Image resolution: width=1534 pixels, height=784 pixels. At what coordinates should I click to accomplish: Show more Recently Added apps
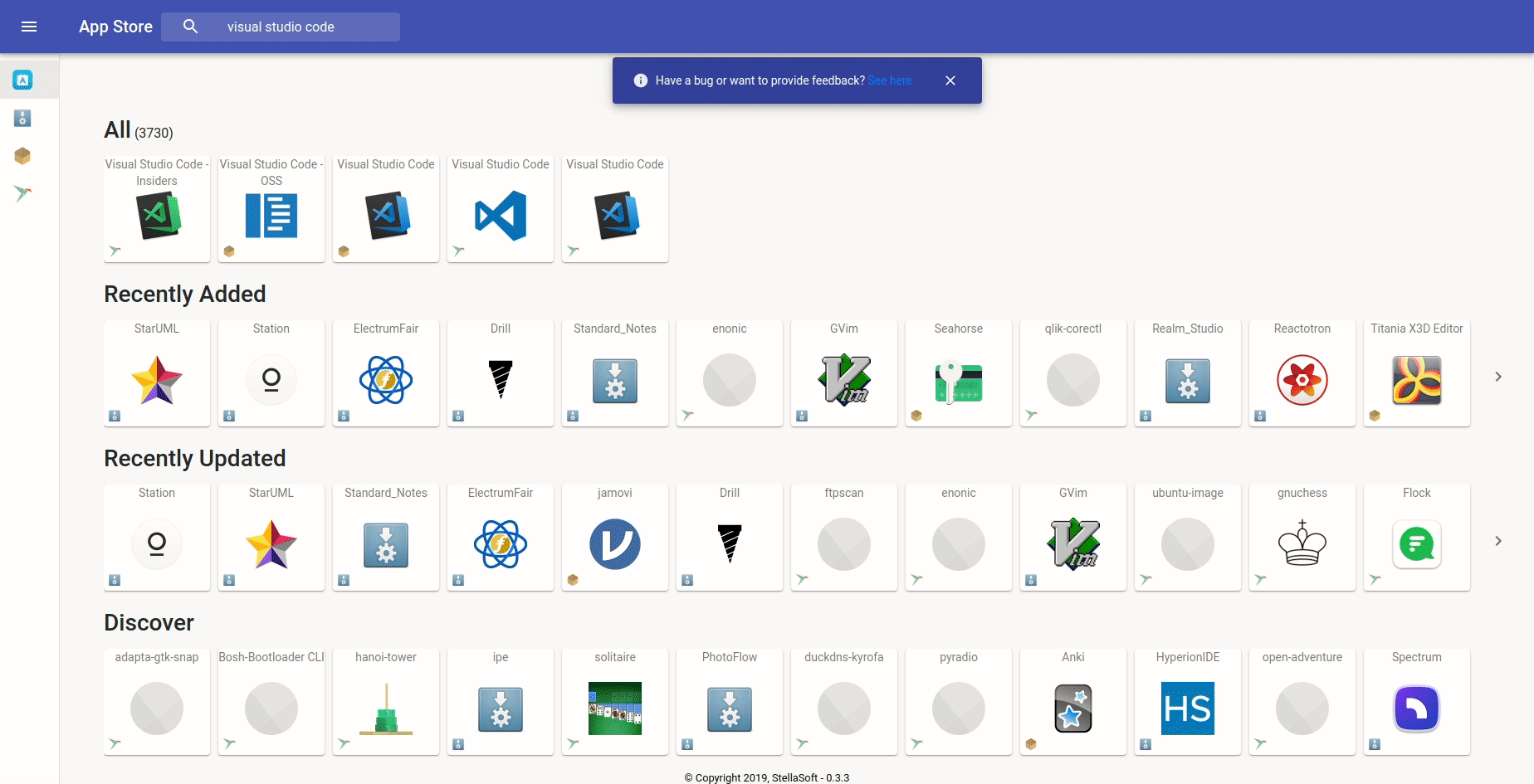point(1498,377)
